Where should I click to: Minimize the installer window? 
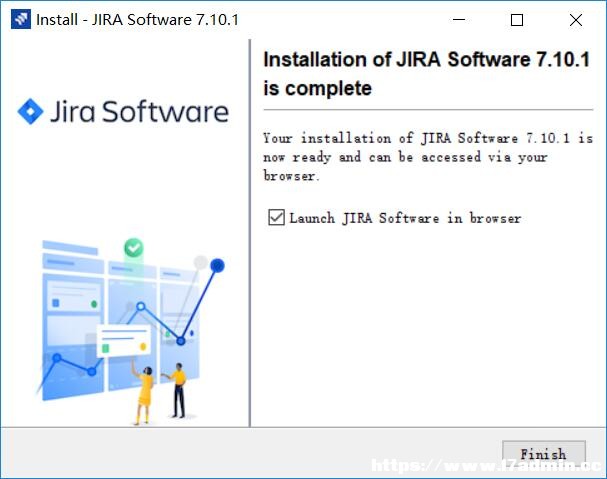click(x=459, y=19)
